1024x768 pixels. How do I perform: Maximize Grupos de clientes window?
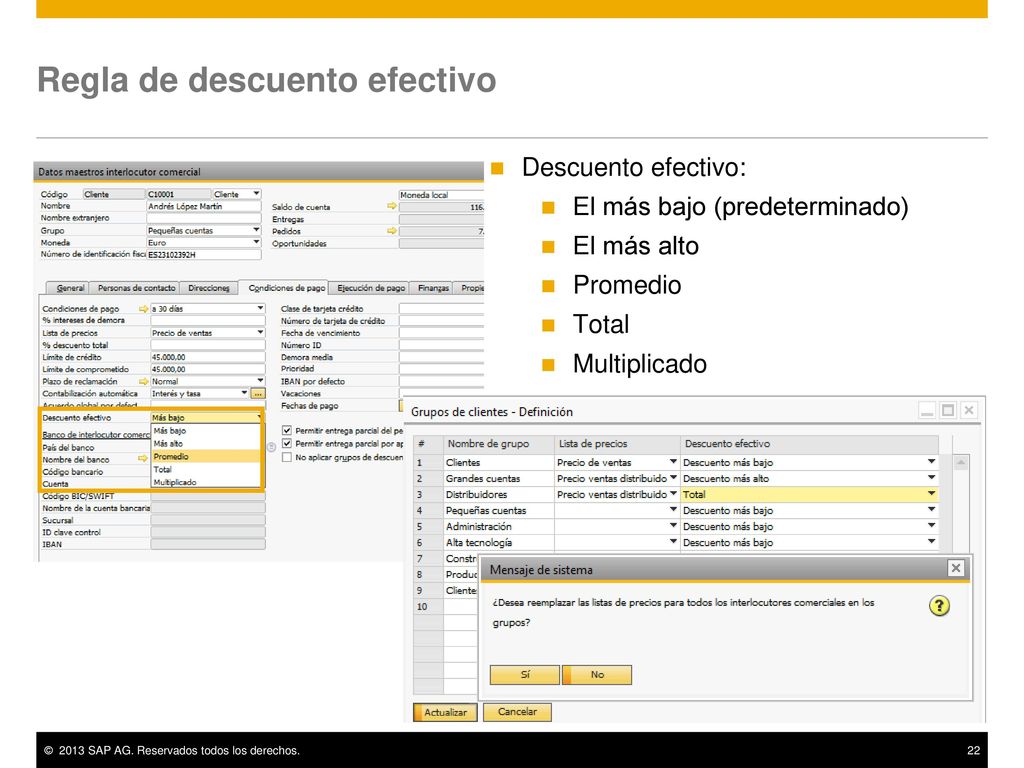coord(948,410)
